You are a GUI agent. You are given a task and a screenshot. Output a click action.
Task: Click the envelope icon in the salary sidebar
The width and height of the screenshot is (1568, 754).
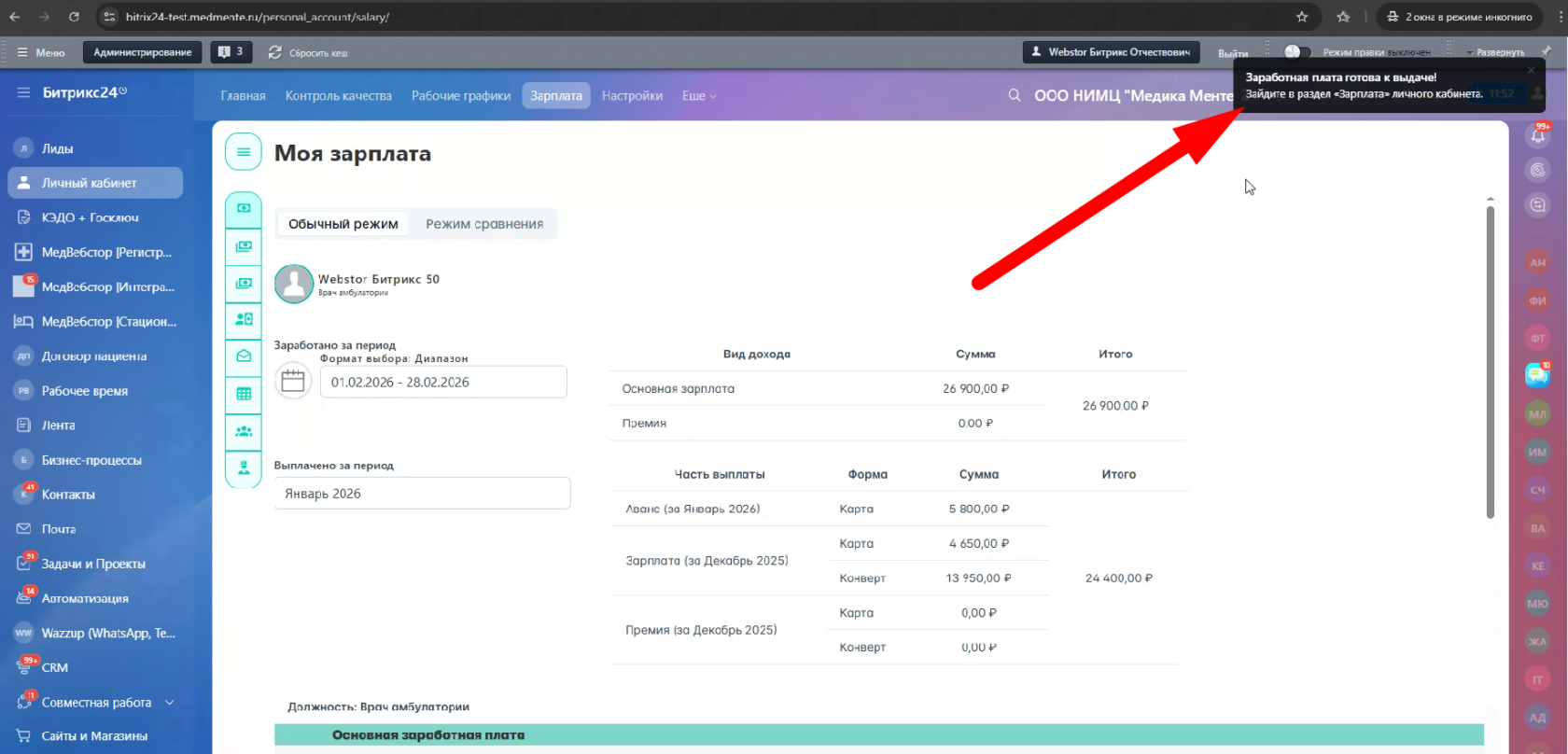[244, 356]
